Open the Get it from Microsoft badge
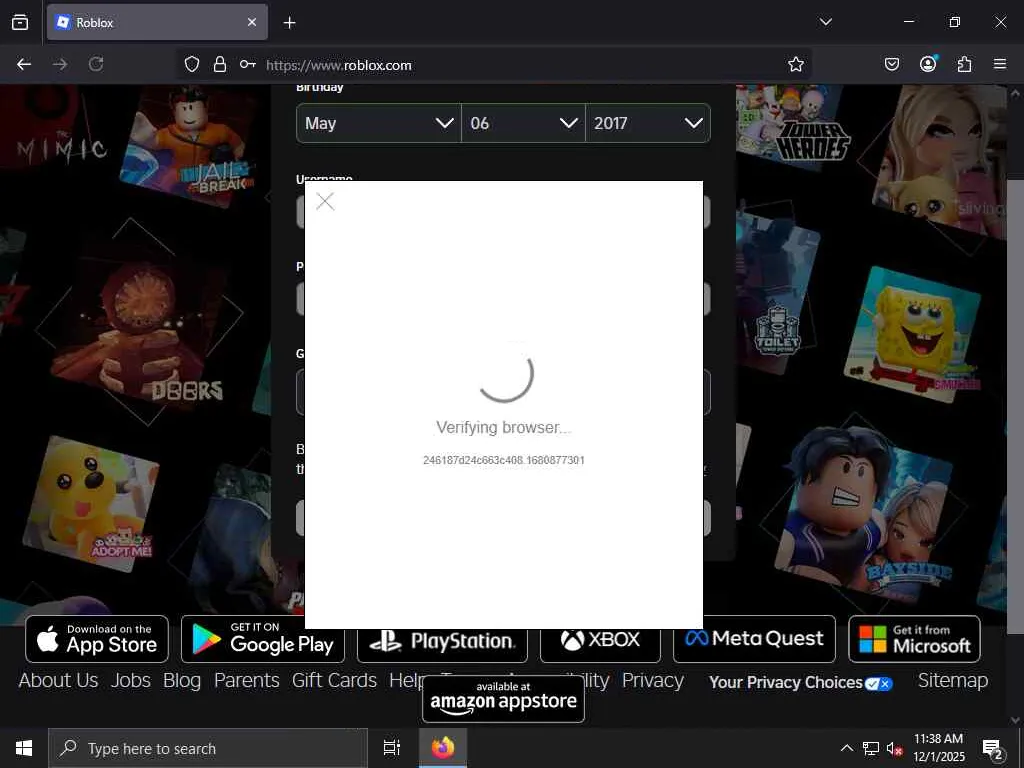 pyautogui.click(x=914, y=639)
